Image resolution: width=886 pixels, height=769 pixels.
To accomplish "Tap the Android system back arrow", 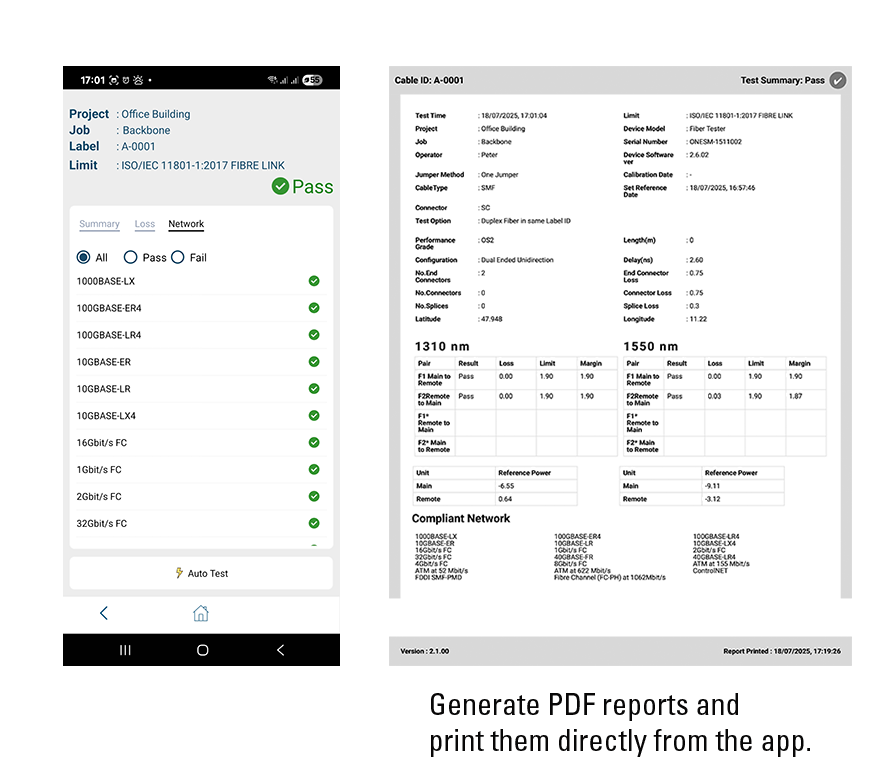I will pyautogui.click(x=280, y=650).
